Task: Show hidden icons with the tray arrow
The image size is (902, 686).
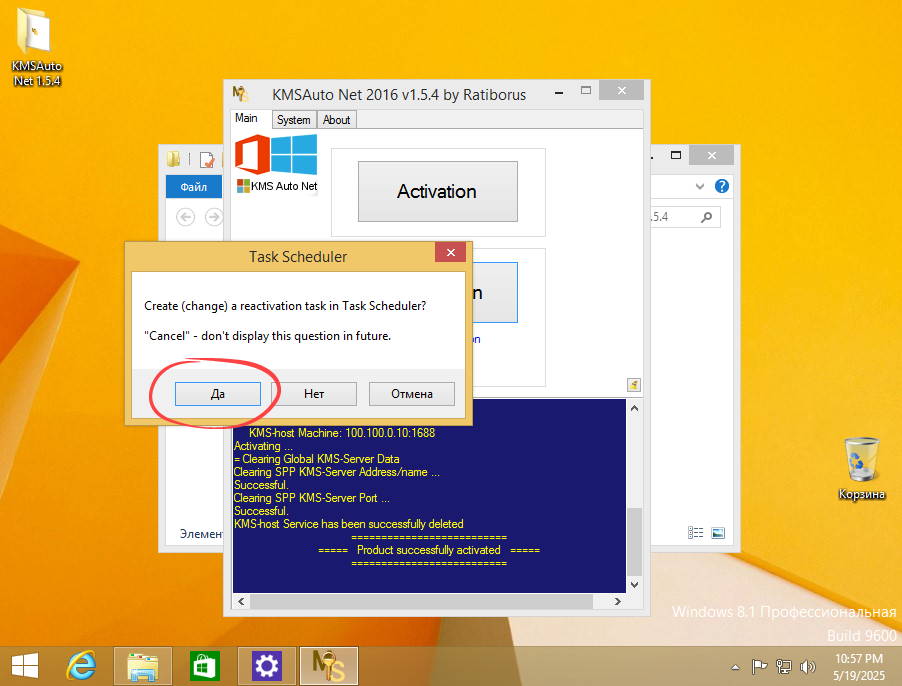Action: pos(734,667)
